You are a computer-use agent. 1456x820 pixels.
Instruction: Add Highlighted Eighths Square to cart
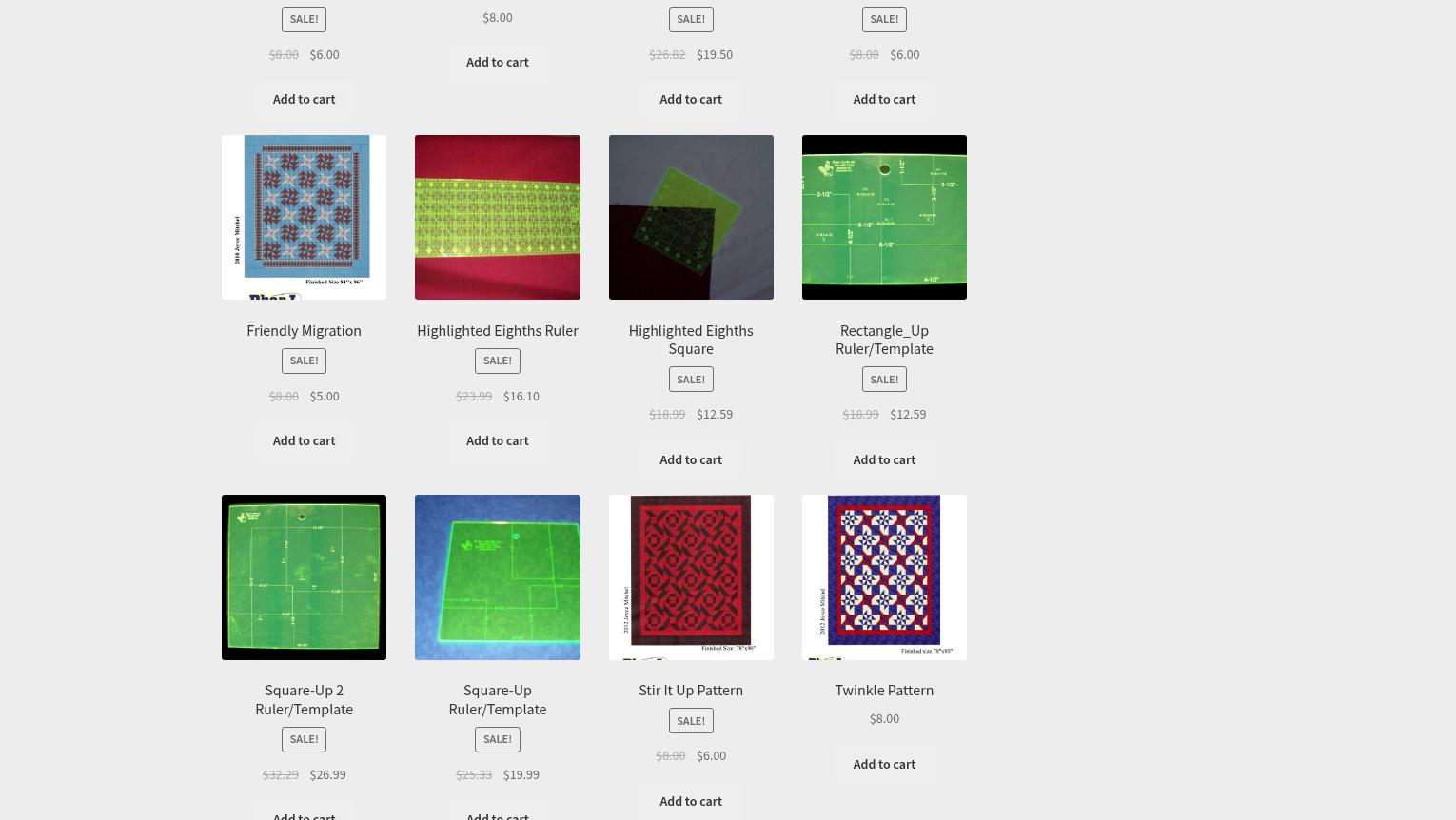691,459
